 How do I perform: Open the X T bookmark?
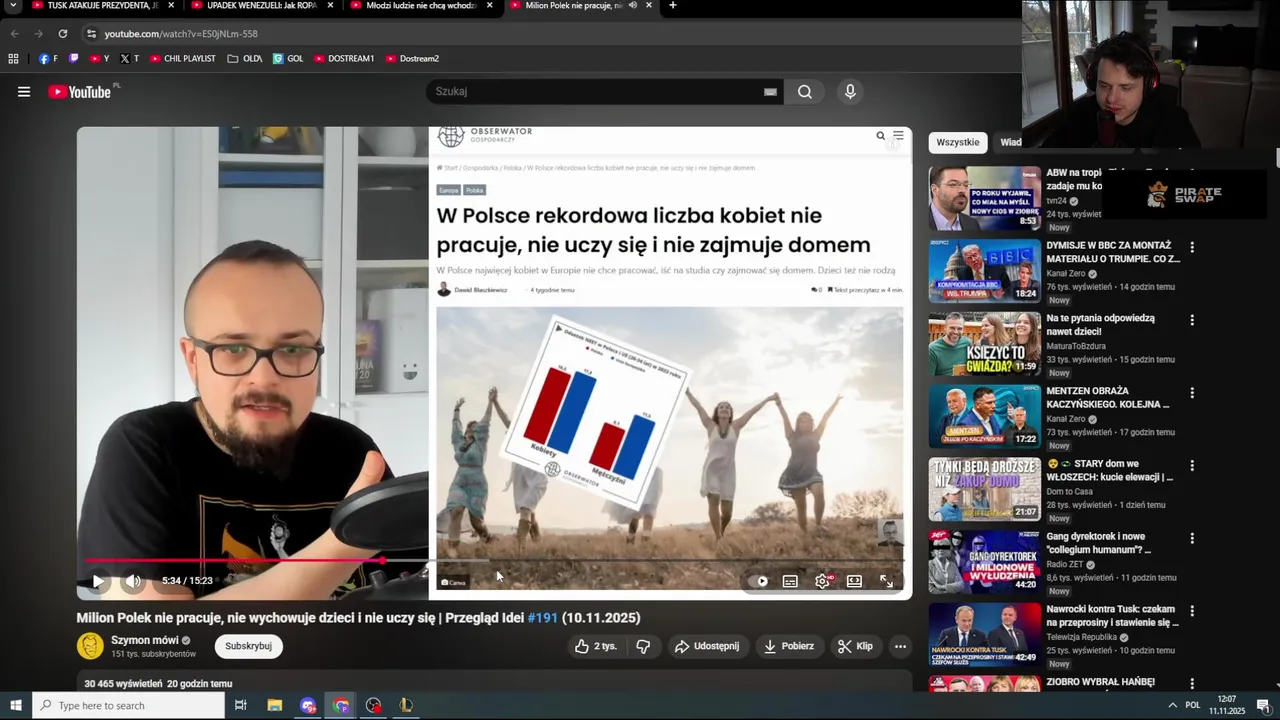click(x=129, y=58)
